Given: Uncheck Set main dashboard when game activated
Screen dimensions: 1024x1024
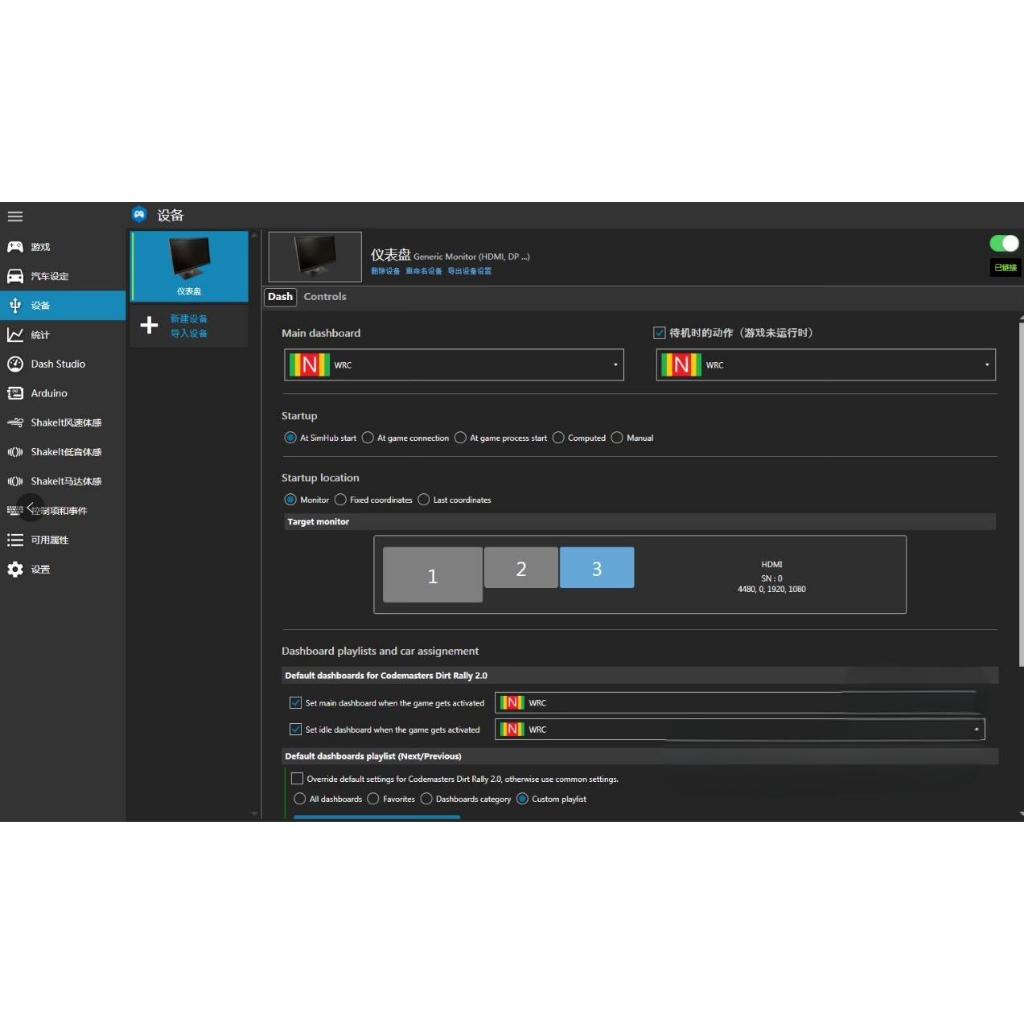Looking at the screenshot, I should coord(295,703).
